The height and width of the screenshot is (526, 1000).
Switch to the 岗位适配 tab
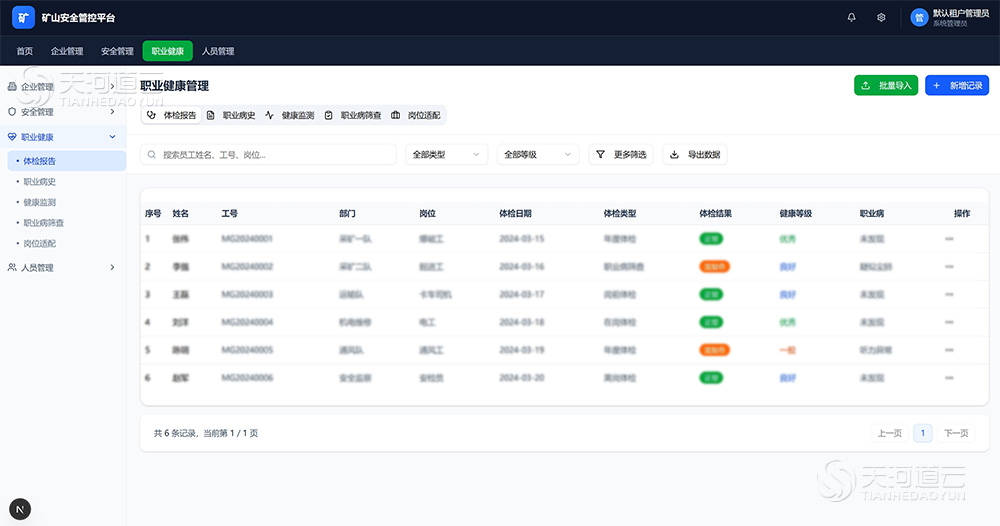tap(416, 115)
